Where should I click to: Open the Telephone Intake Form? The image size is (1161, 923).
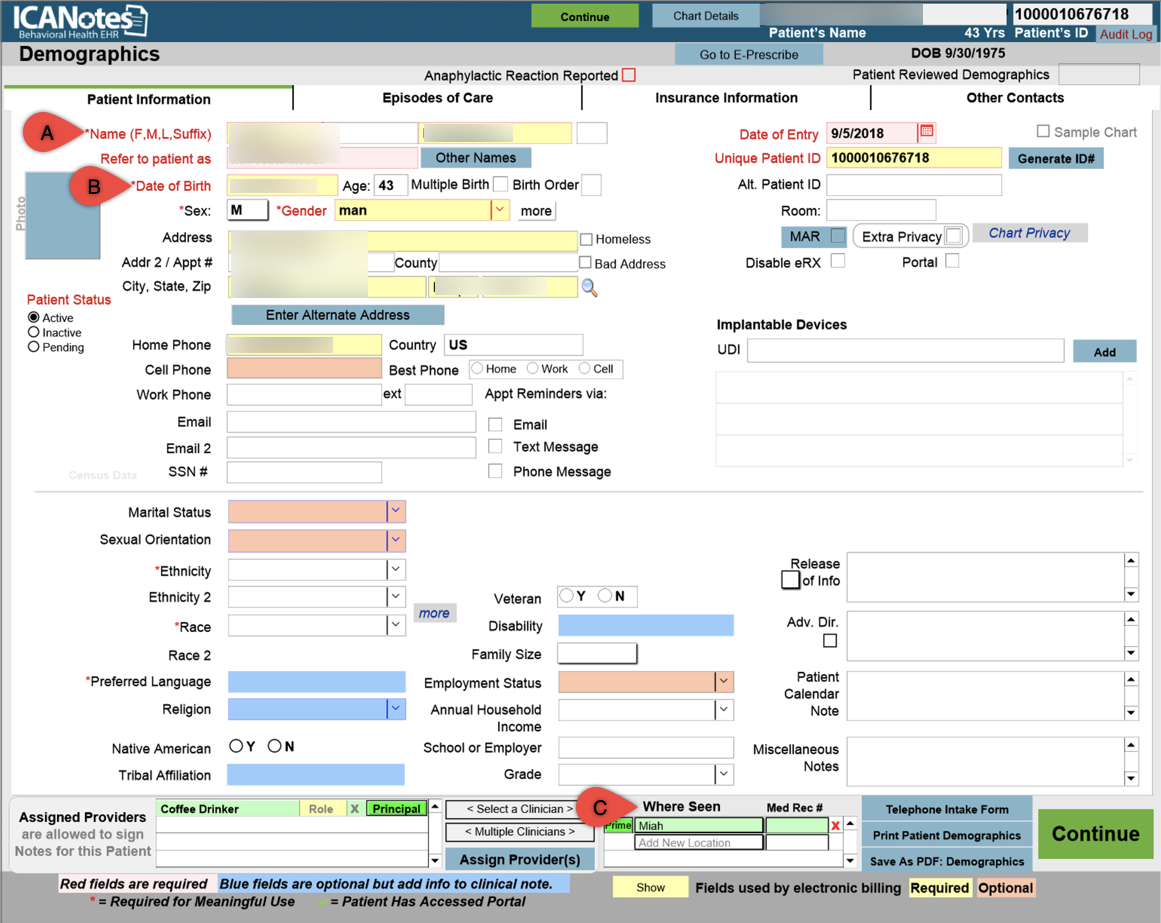tap(944, 808)
